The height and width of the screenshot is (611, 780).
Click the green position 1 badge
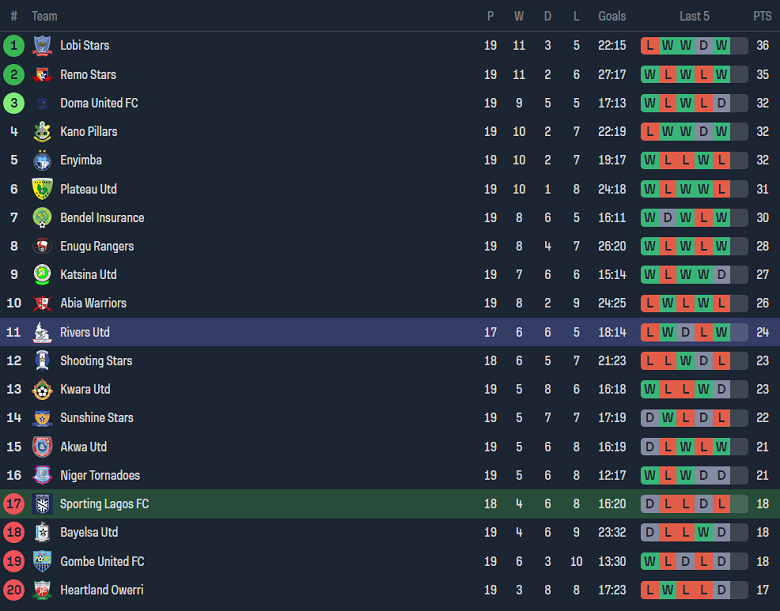pyautogui.click(x=14, y=45)
